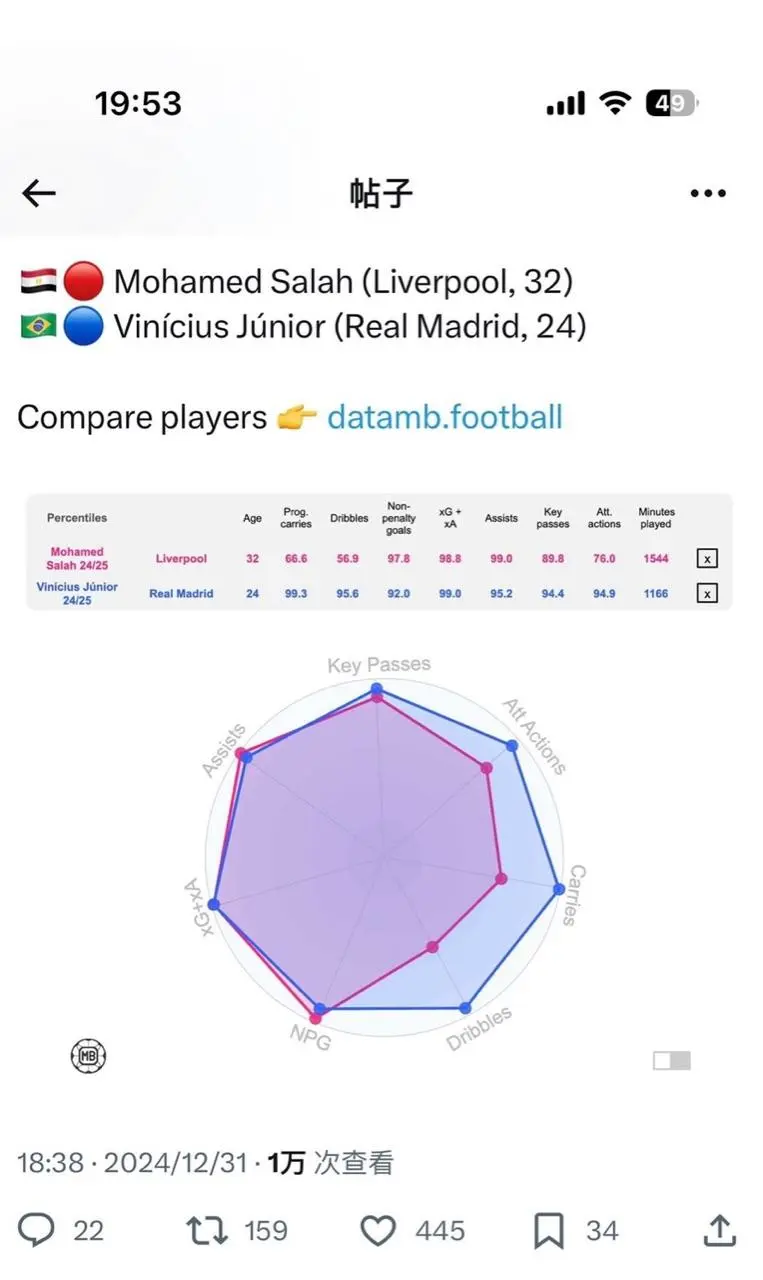Select the Liverpool team cell in table

[x=181, y=559]
